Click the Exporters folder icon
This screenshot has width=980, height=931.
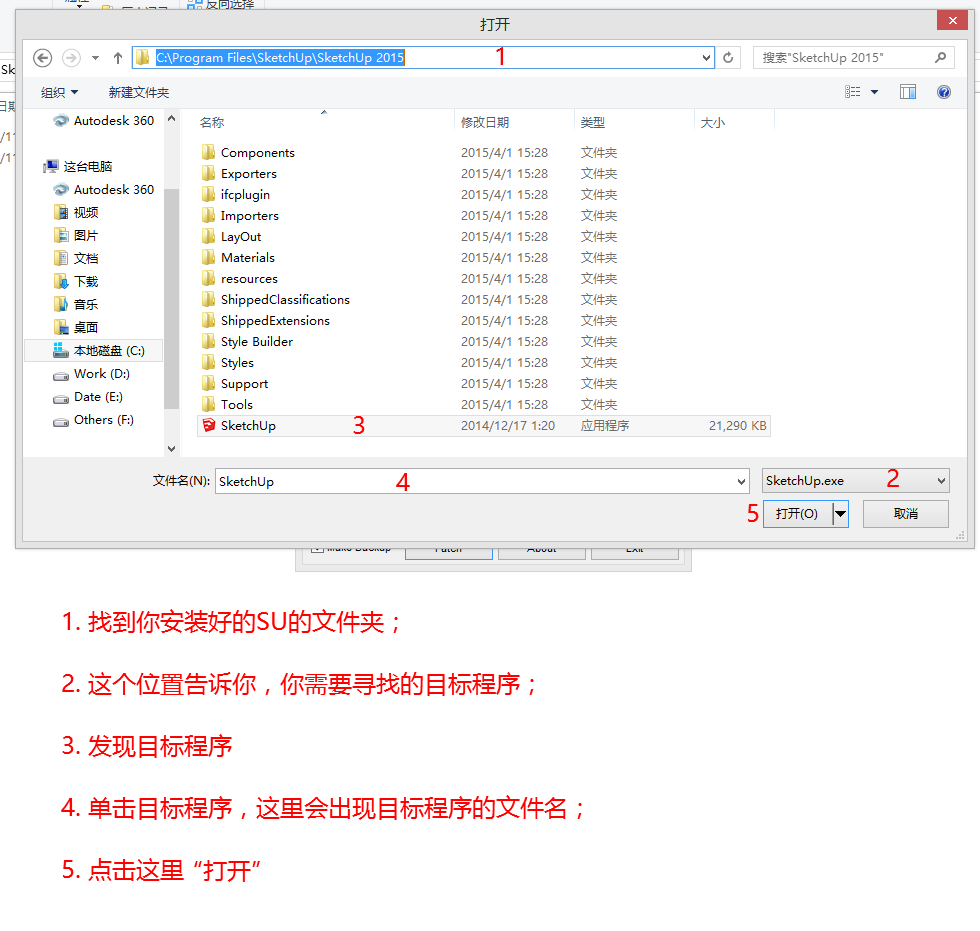point(209,174)
